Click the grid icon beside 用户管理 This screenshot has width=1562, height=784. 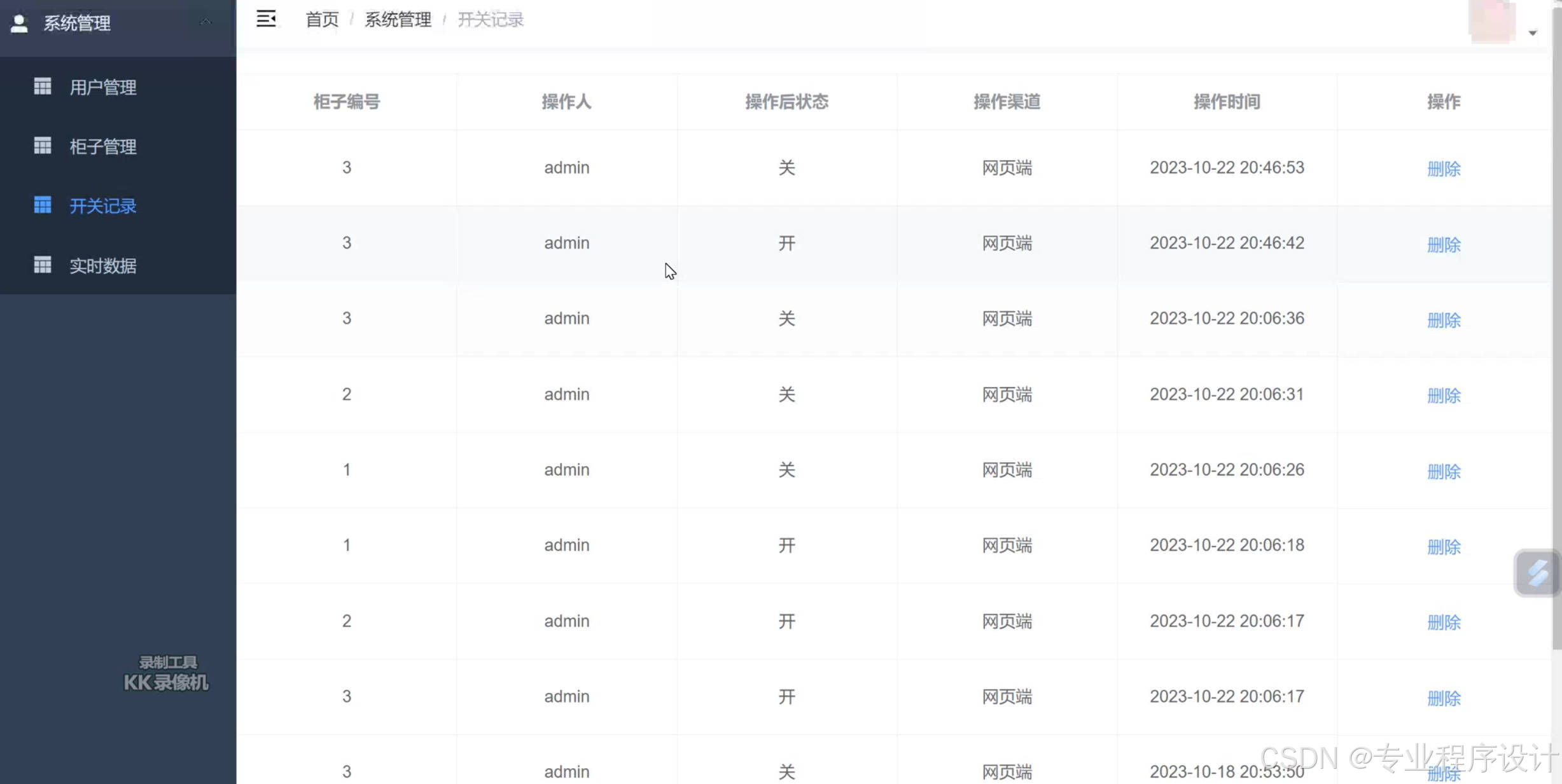coord(43,86)
